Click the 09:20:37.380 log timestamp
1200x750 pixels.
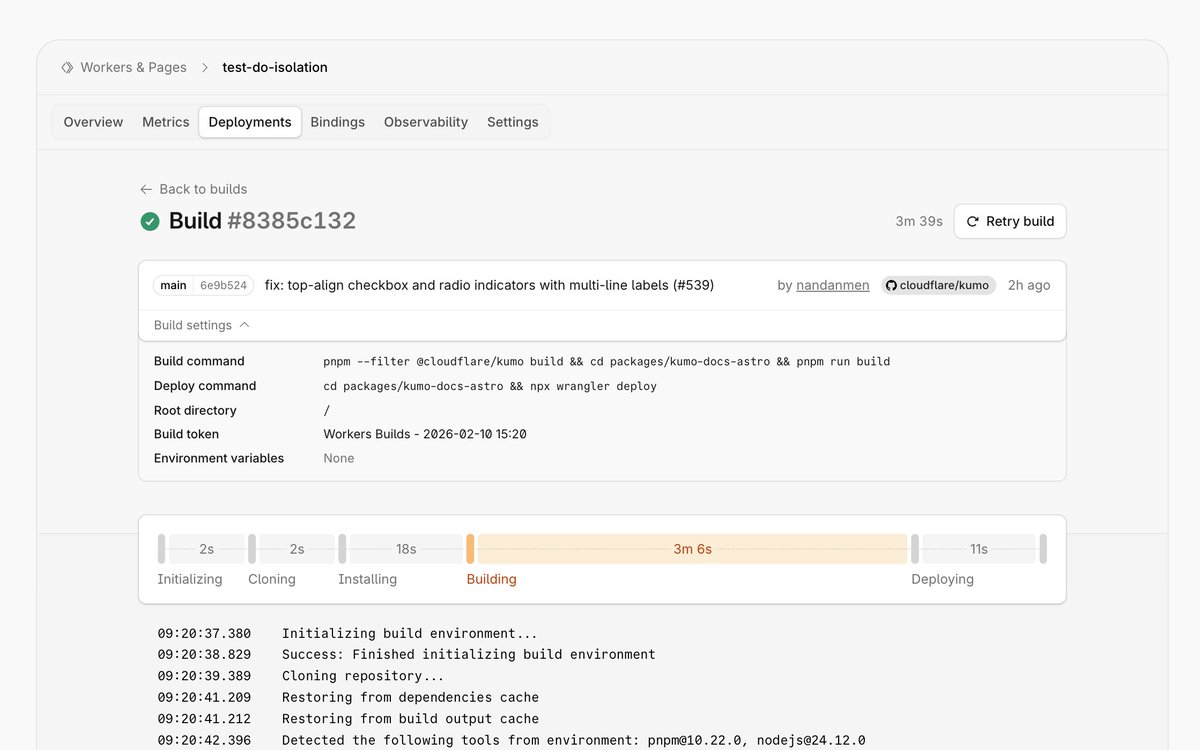pos(204,633)
